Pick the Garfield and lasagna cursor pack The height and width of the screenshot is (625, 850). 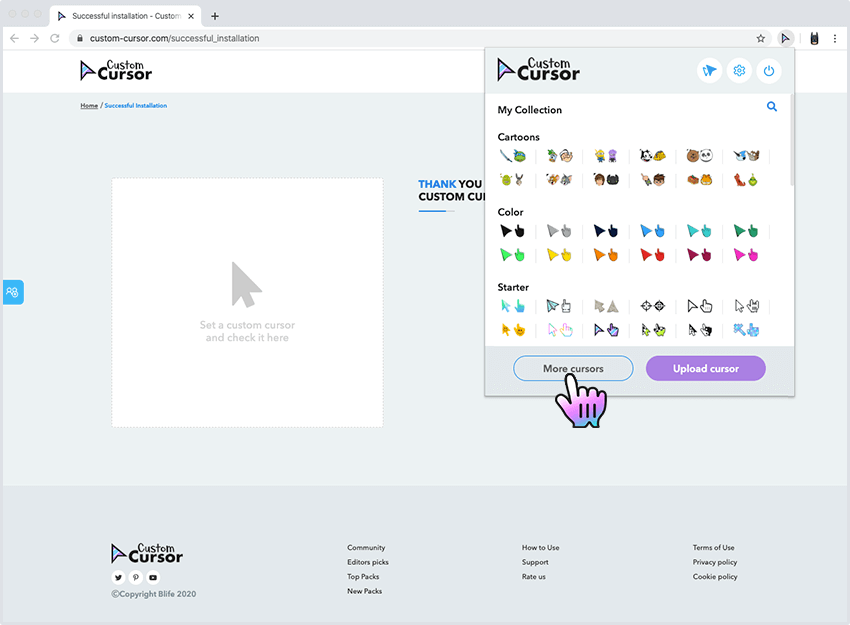click(699, 179)
